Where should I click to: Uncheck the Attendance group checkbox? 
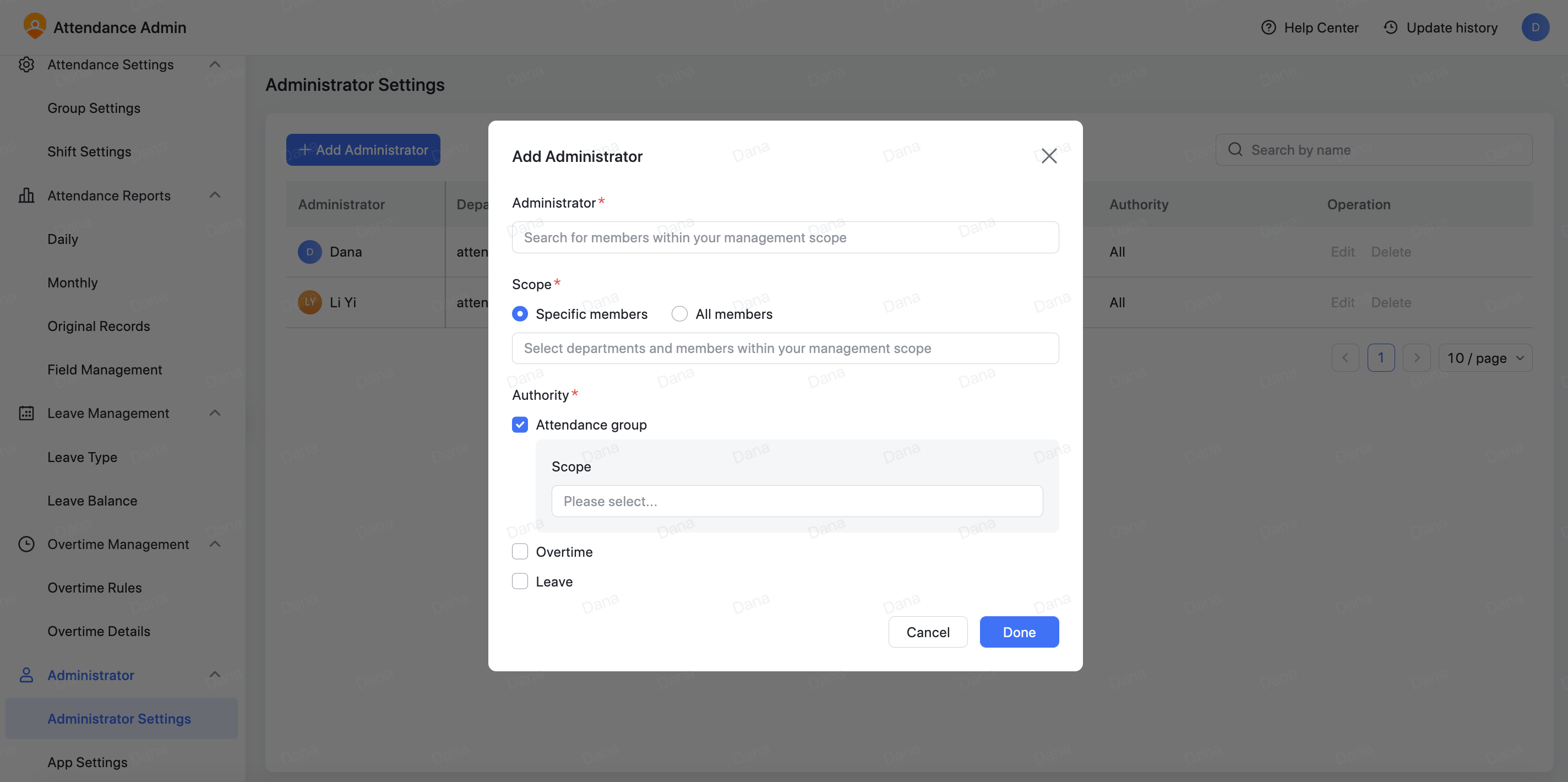pyautogui.click(x=520, y=425)
